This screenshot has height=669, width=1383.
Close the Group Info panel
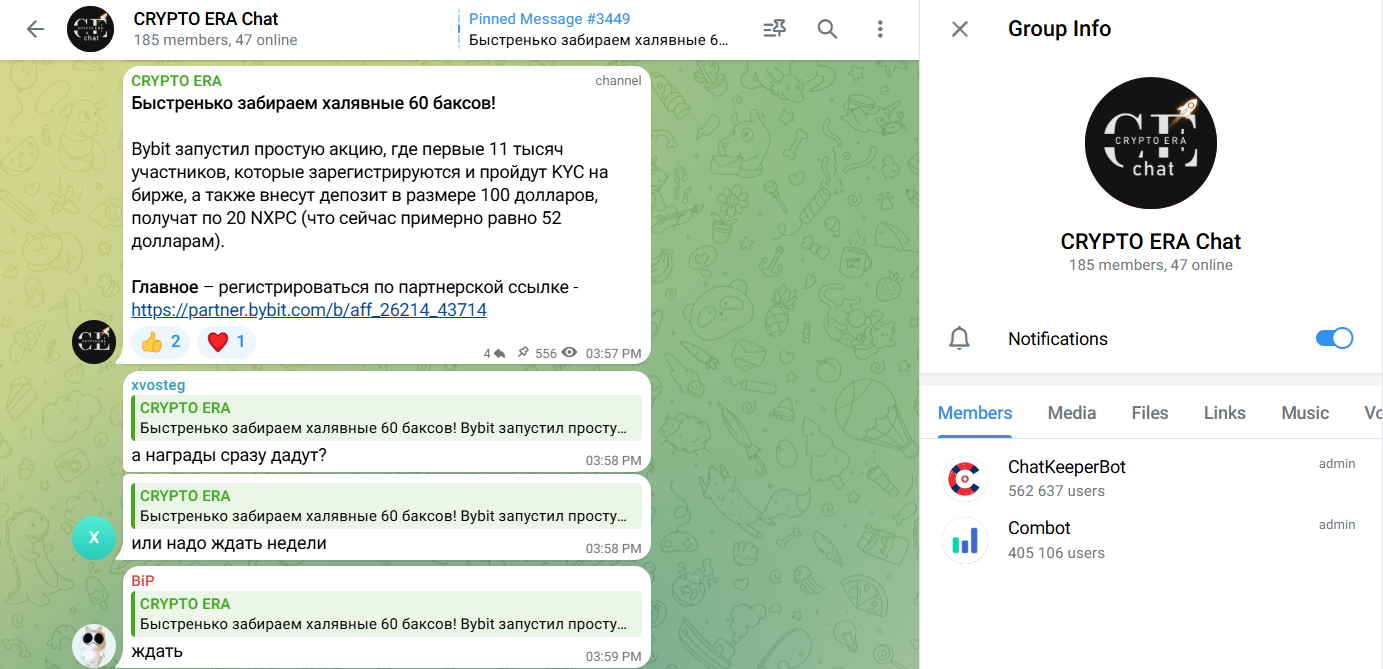tap(959, 29)
